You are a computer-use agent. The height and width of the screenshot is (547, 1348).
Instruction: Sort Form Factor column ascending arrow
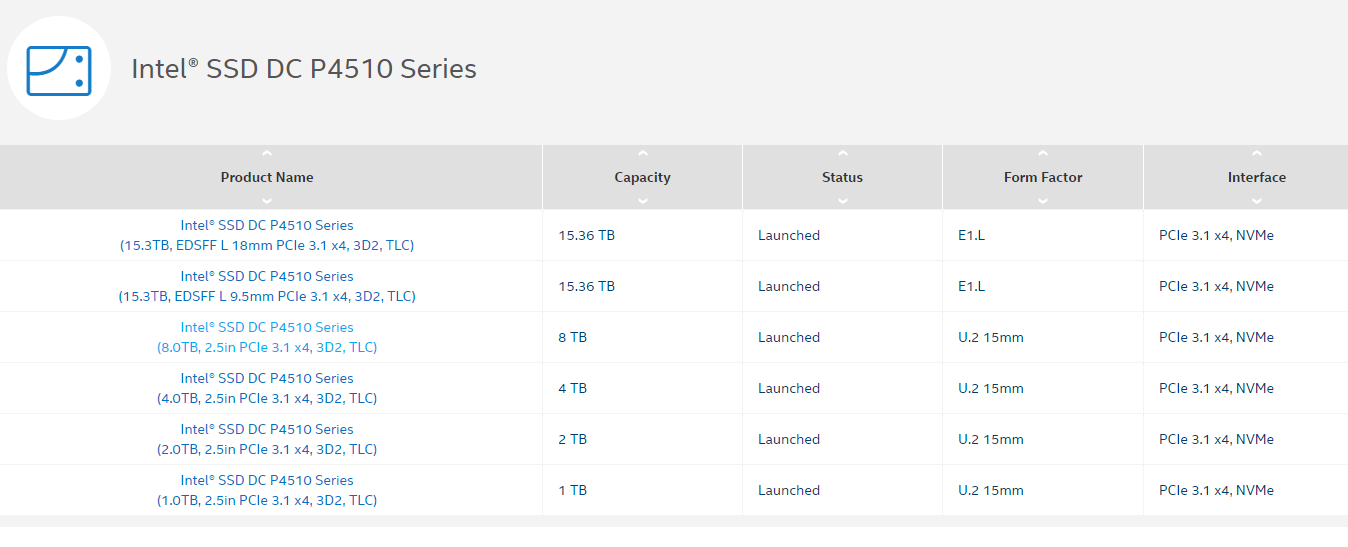click(x=1043, y=154)
